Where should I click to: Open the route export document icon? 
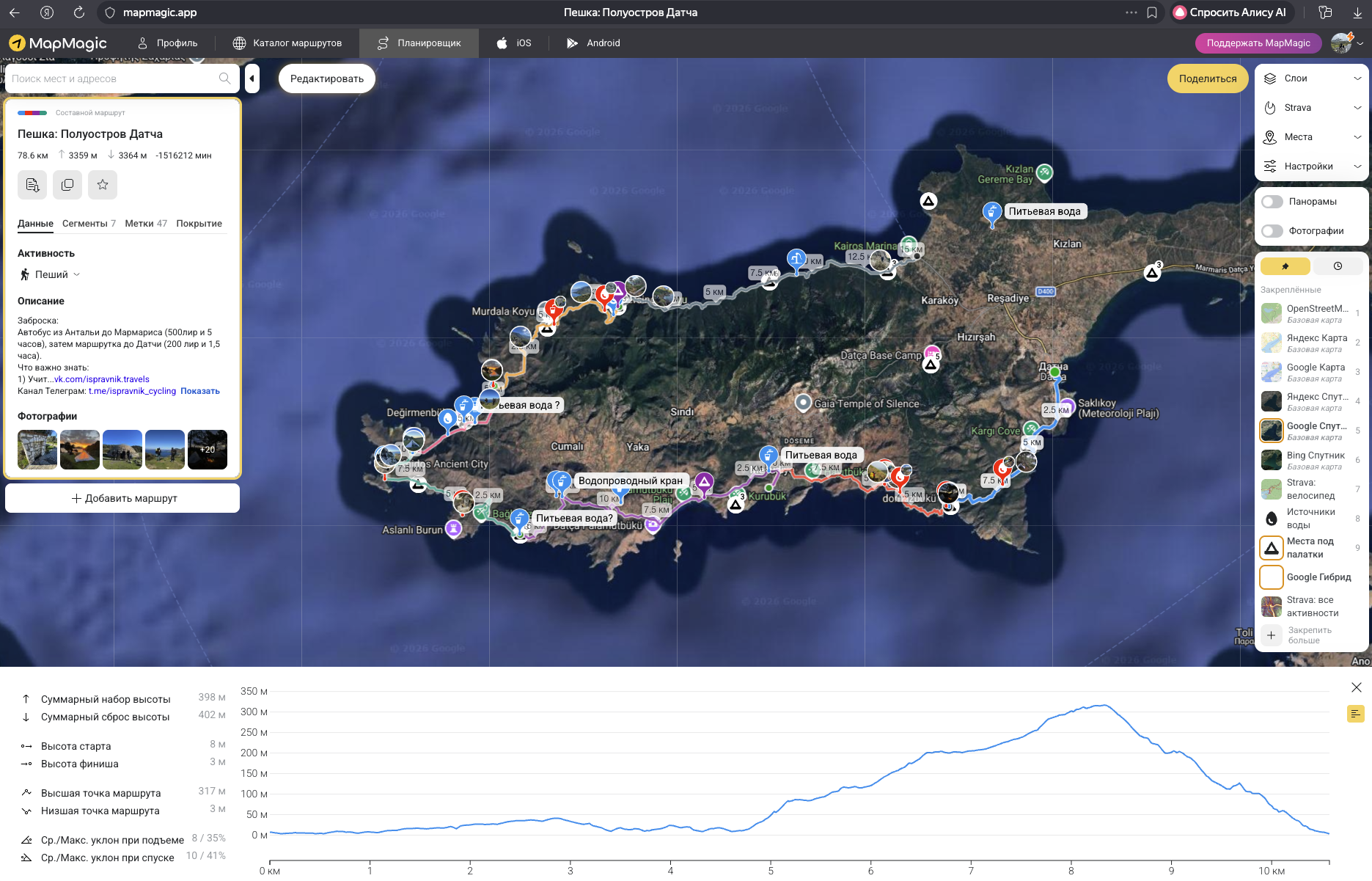pyautogui.click(x=32, y=185)
